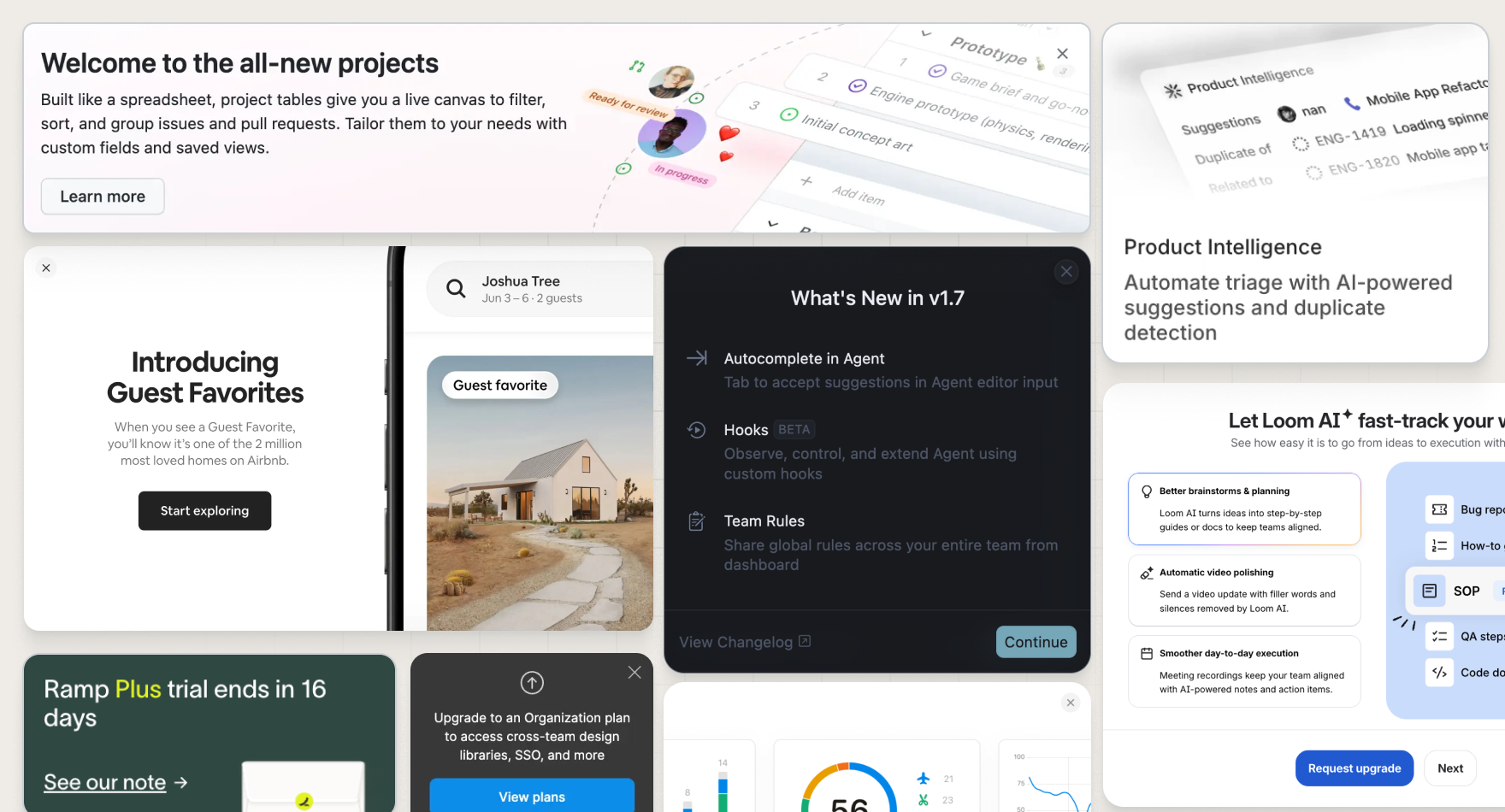
Task: Close the What's New in v1.7 dialog
Action: [1066, 272]
